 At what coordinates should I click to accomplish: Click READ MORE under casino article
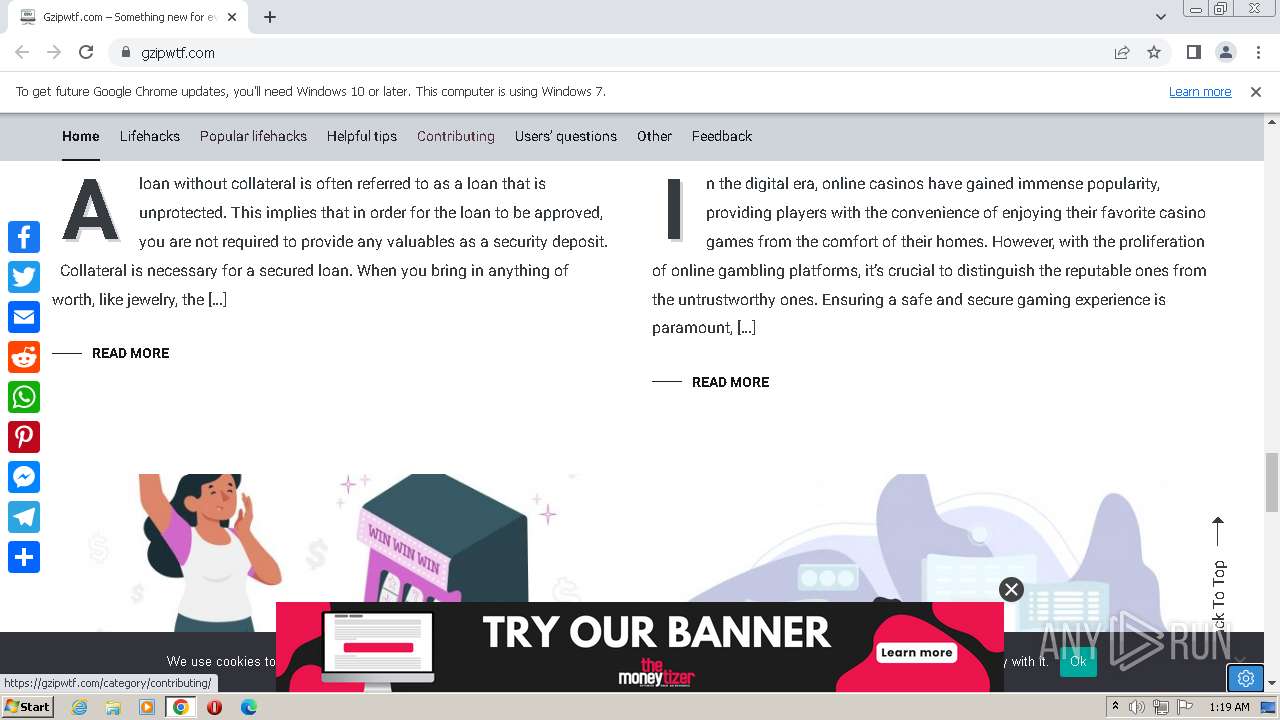pyautogui.click(x=731, y=382)
